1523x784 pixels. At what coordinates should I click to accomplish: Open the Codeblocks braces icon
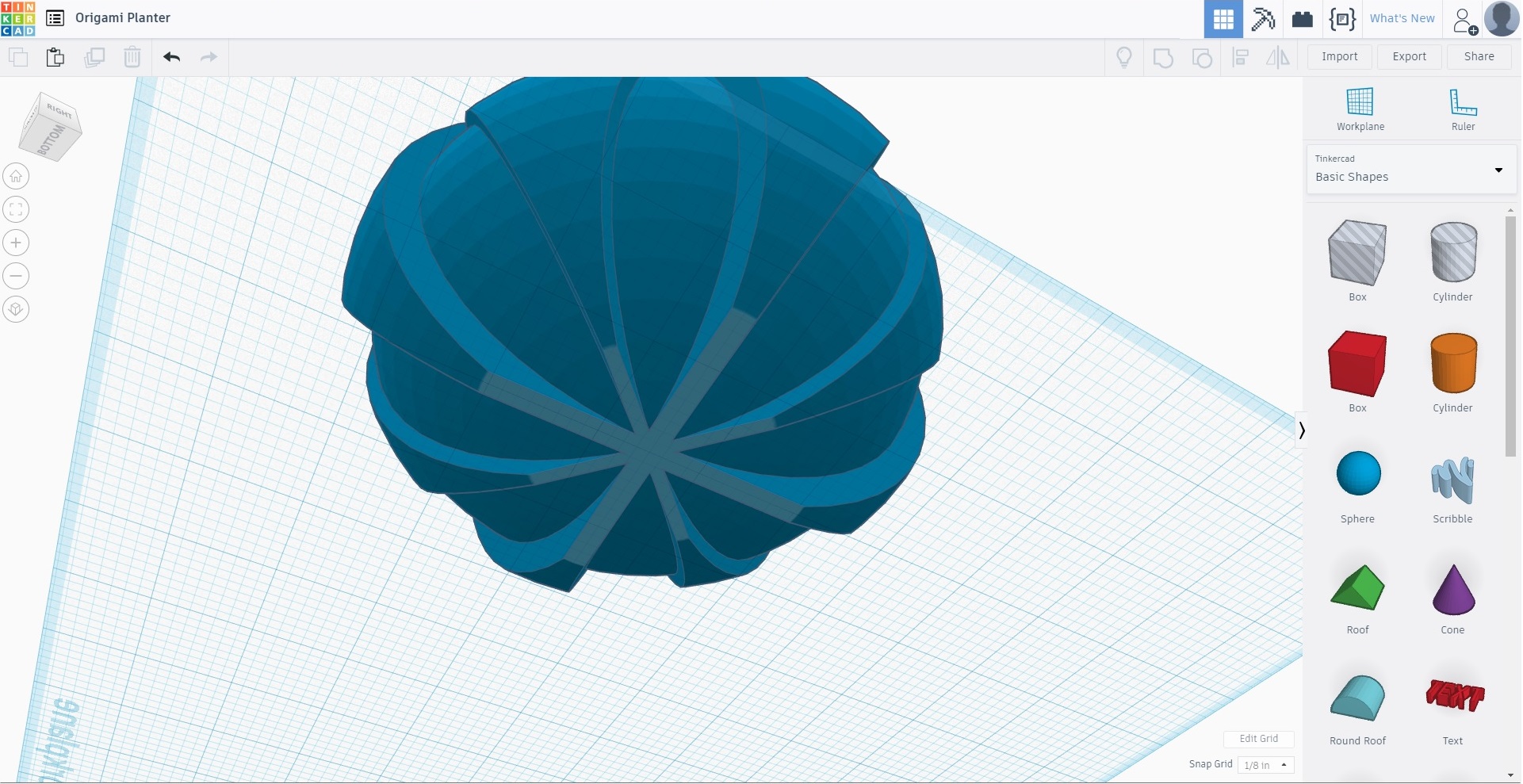tap(1342, 19)
